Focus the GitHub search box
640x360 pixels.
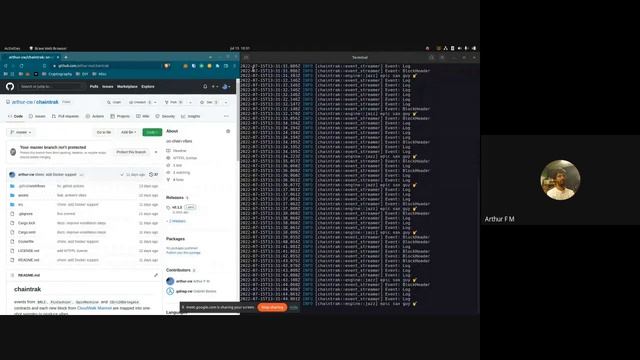coord(51,87)
